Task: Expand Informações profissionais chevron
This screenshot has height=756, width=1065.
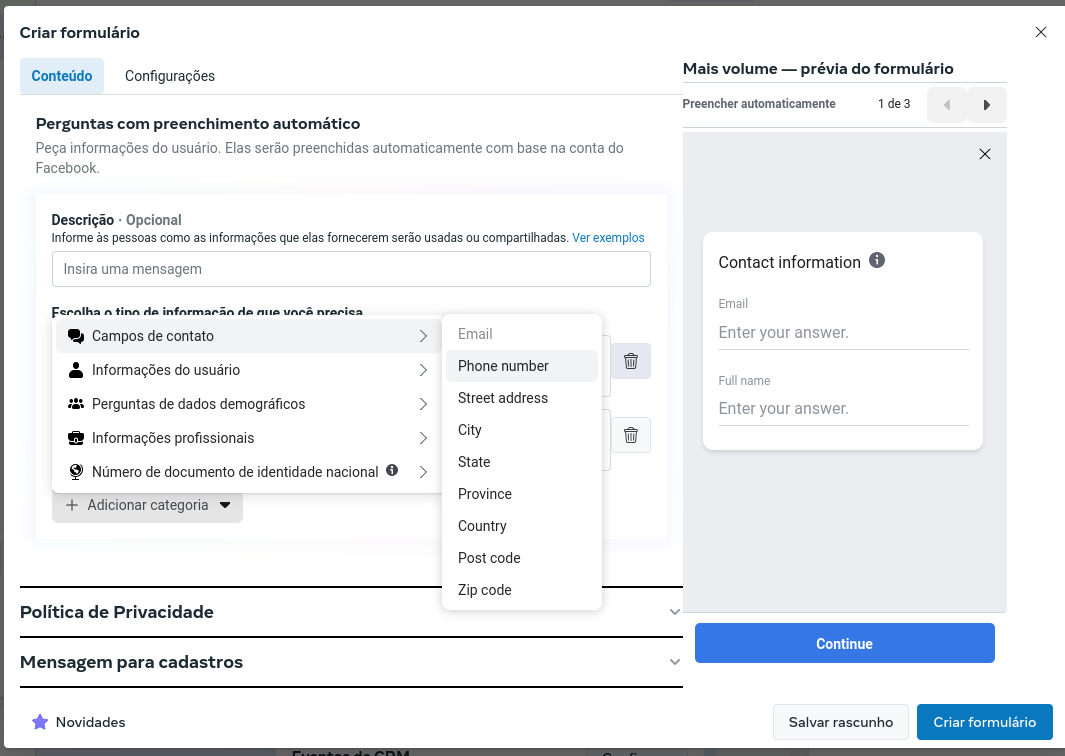Action: pyautogui.click(x=423, y=438)
